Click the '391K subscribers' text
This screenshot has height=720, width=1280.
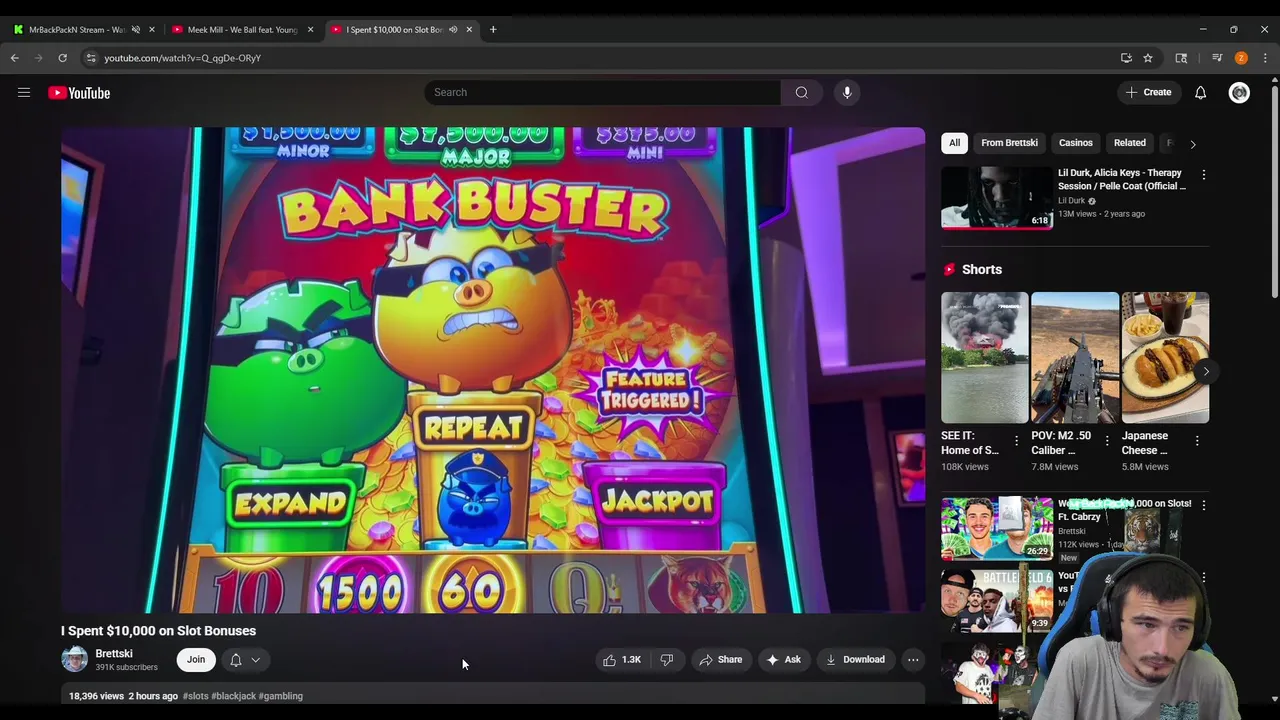(x=126, y=668)
